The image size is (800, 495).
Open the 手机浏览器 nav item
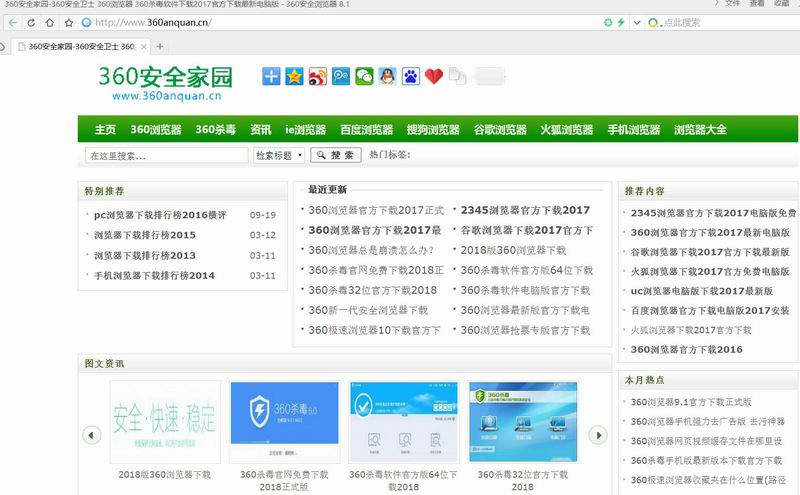click(634, 130)
